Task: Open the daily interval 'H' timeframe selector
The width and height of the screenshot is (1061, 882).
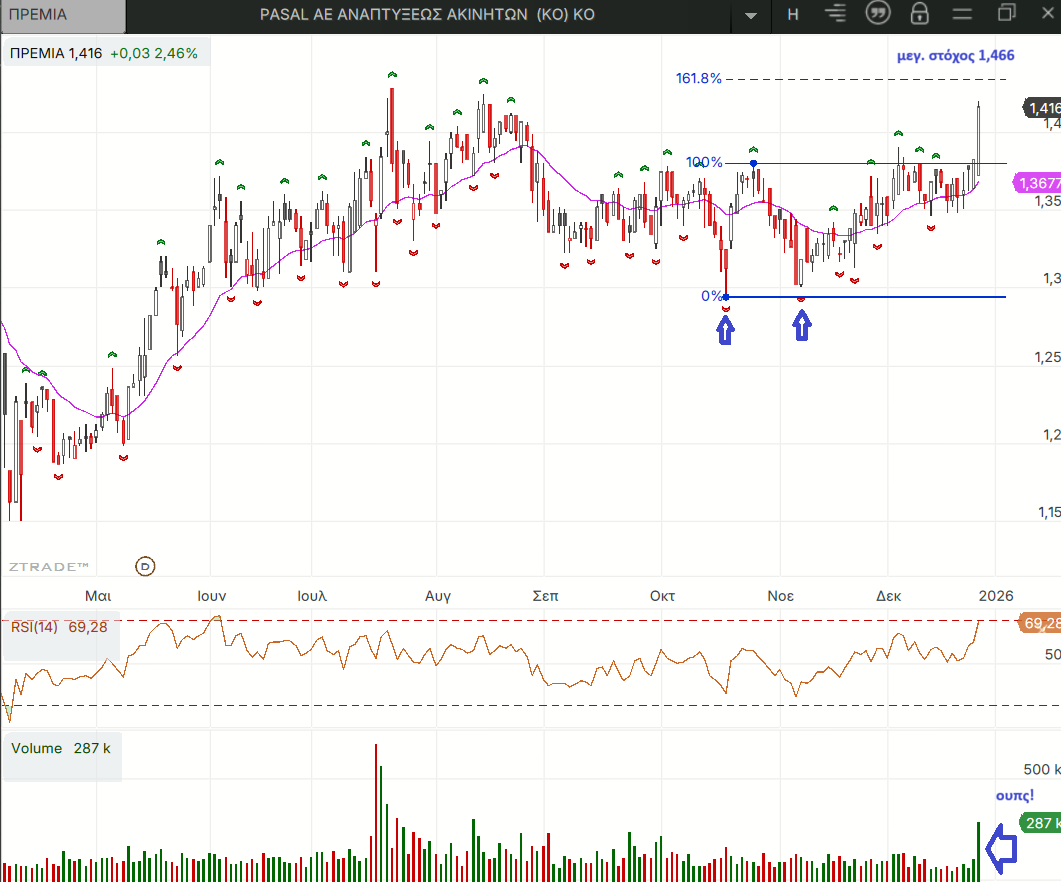Action: pyautogui.click(x=793, y=14)
